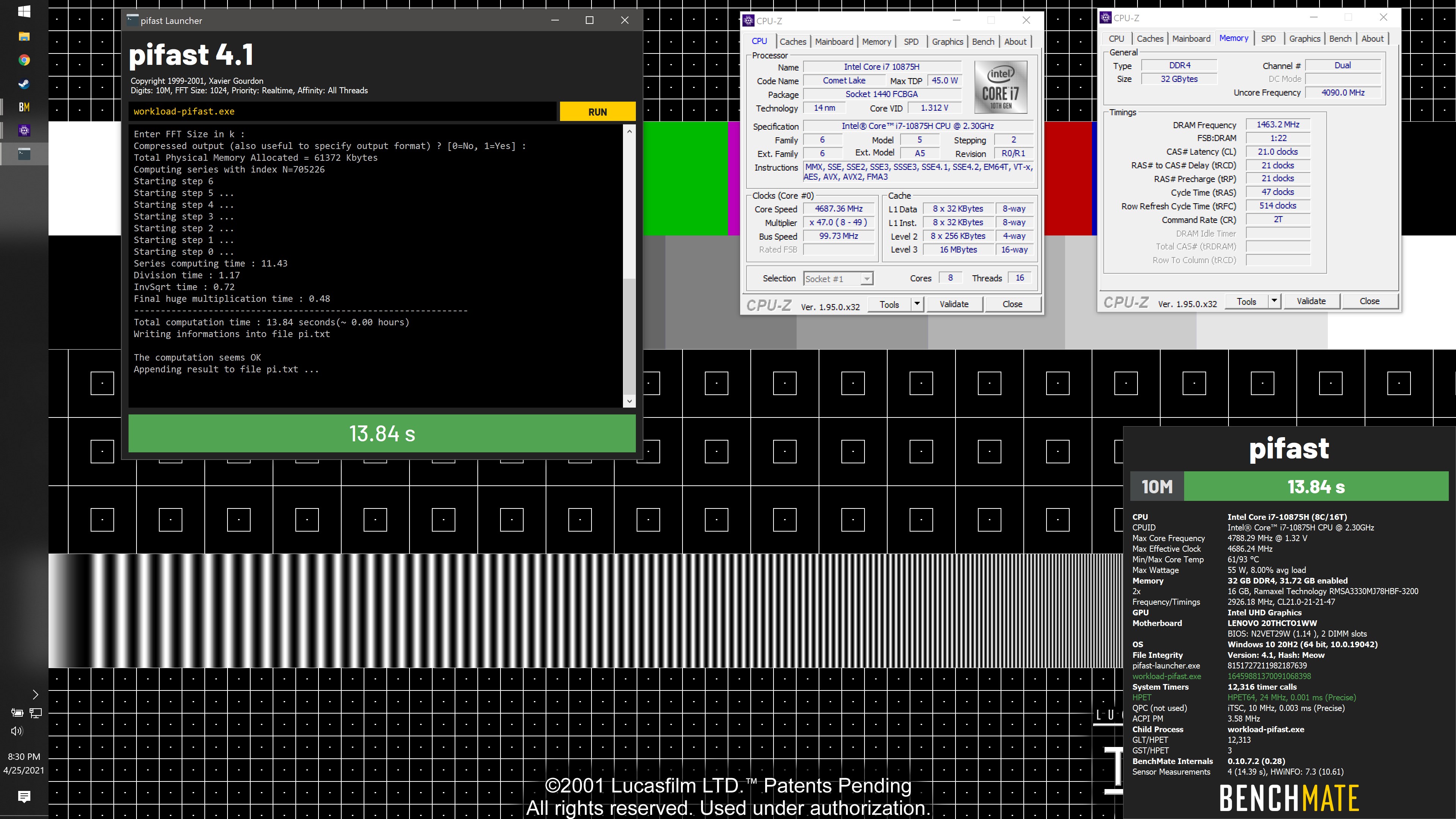Screen dimensions: 1456x819
Task: Click DRAM Frequency value 1463.2 MHz
Action: pos(1278,124)
